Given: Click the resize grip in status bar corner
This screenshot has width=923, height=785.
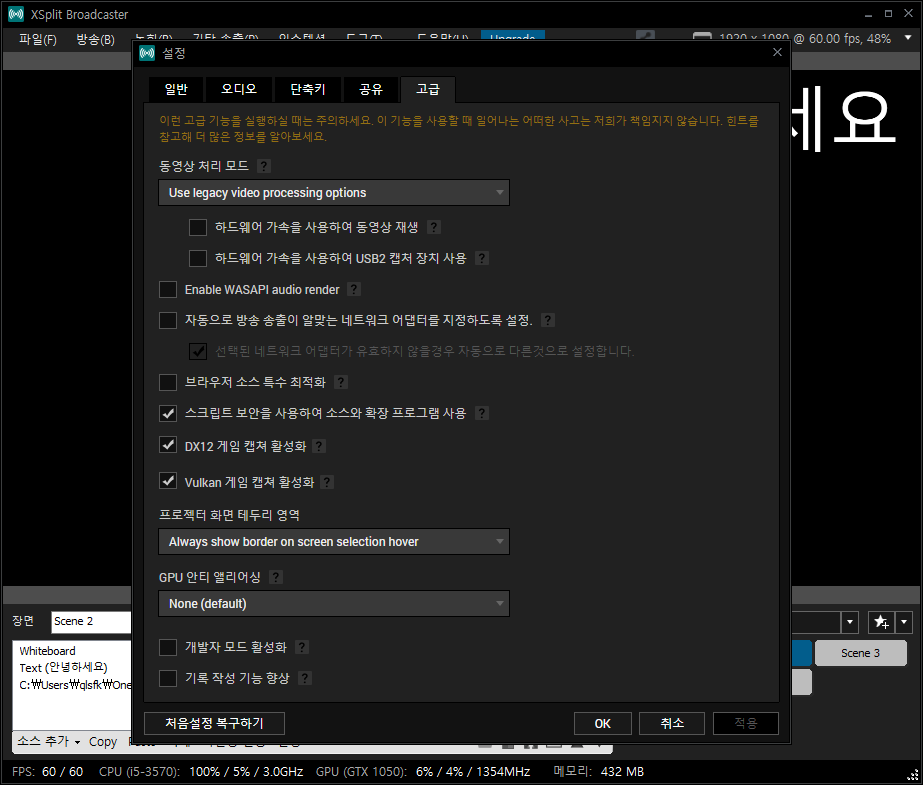Looking at the screenshot, I should coord(911,774).
